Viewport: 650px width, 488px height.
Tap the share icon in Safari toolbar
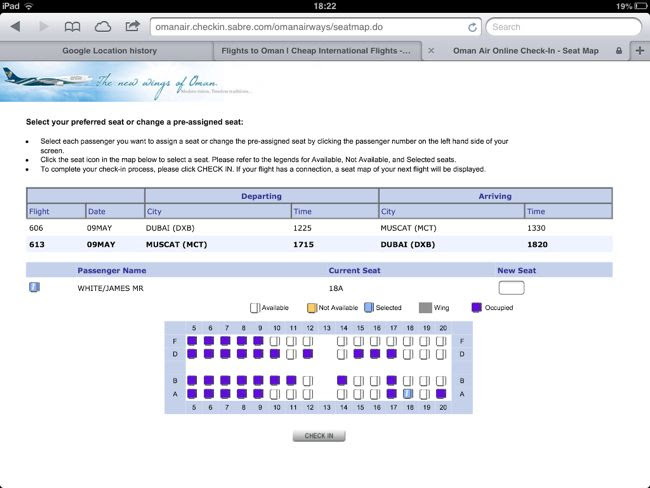coord(132,27)
